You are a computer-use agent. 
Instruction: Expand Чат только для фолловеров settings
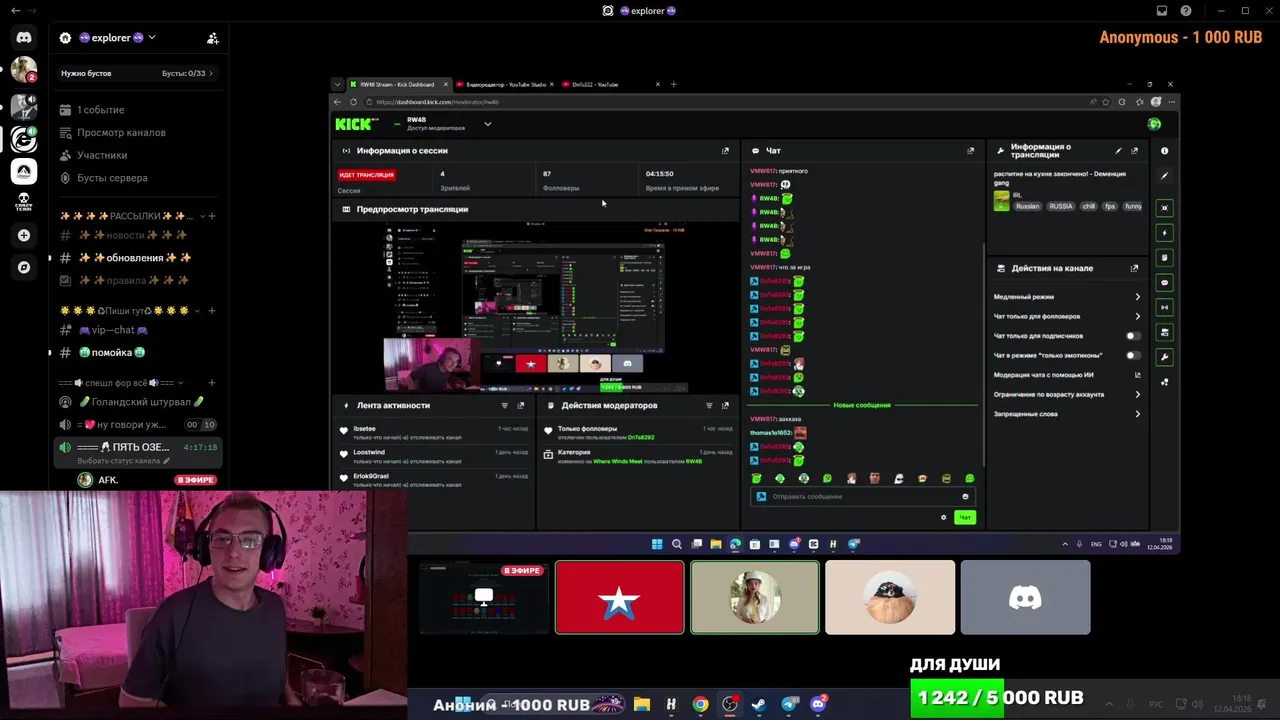(x=1137, y=316)
